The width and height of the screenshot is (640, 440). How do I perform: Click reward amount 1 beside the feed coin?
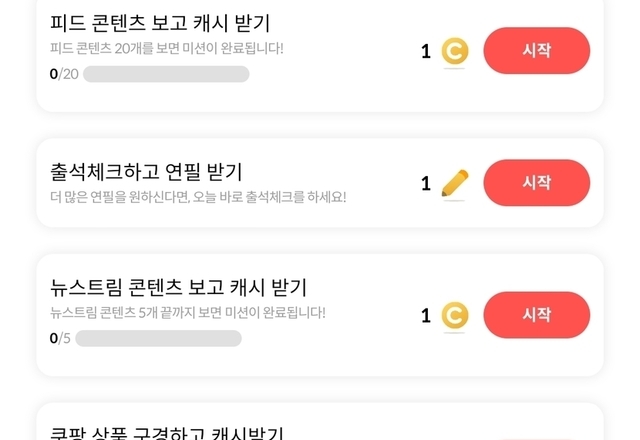point(426,51)
